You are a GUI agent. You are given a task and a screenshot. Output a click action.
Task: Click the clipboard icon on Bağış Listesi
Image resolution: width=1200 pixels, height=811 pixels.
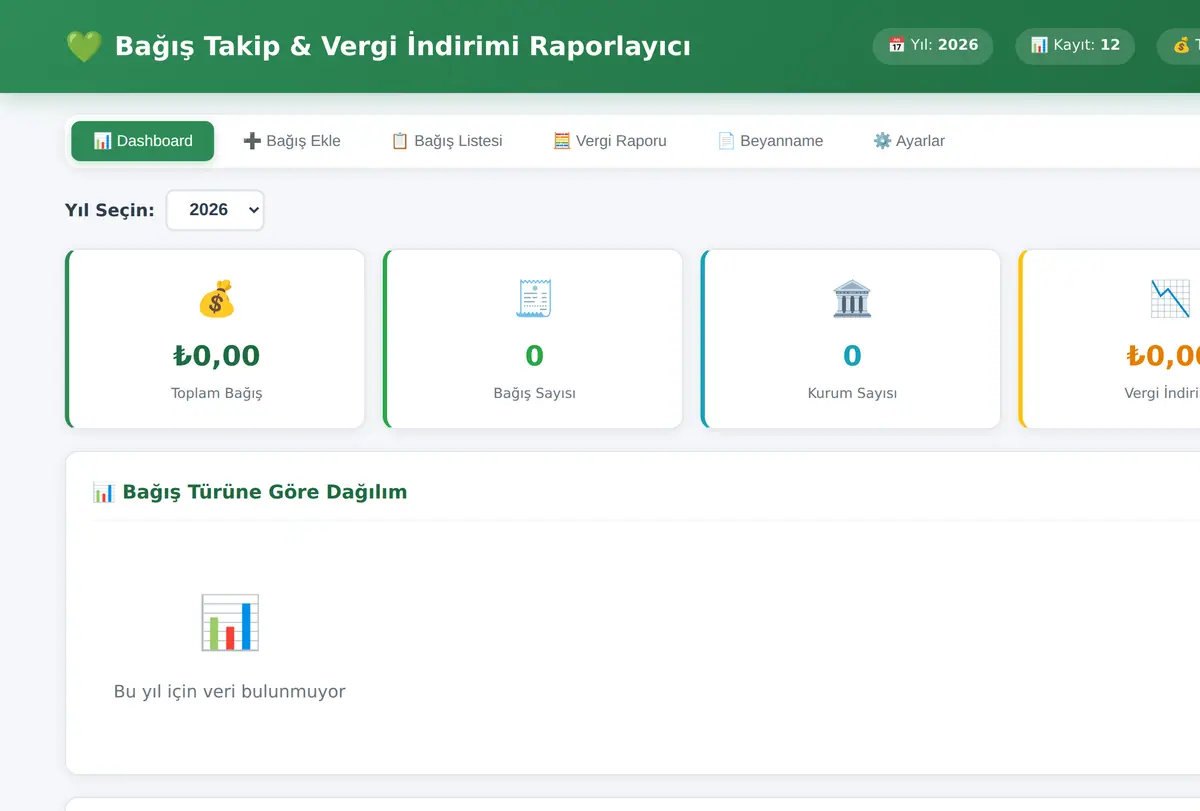coord(400,141)
